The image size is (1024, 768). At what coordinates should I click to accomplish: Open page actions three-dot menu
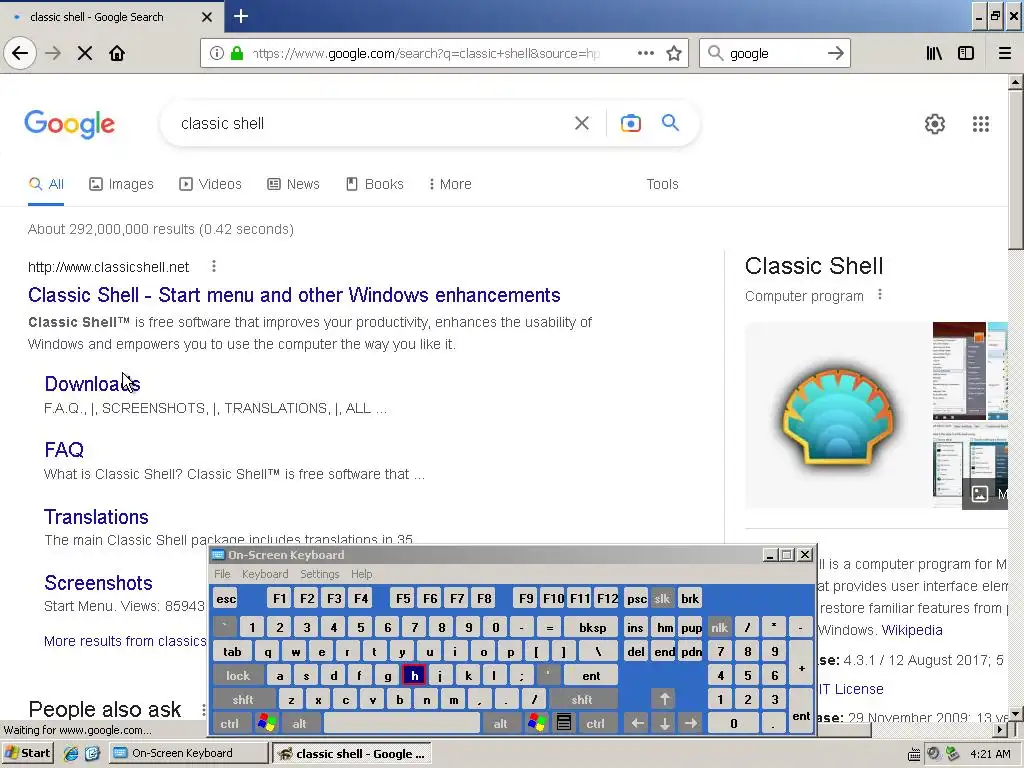point(646,53)
